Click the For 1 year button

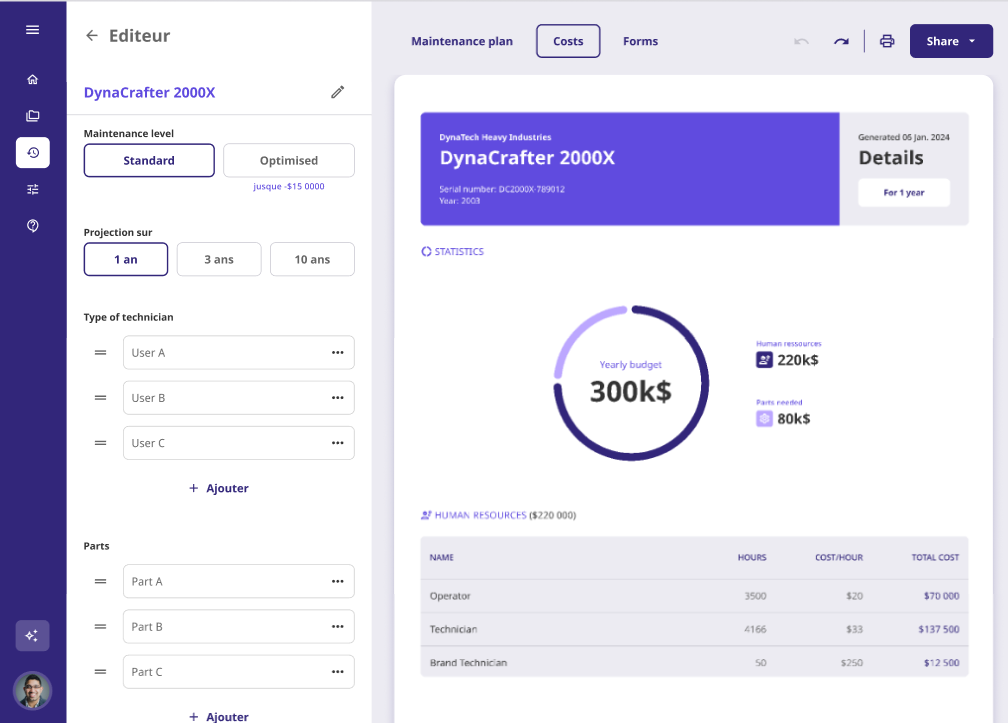tap(903, 192)
